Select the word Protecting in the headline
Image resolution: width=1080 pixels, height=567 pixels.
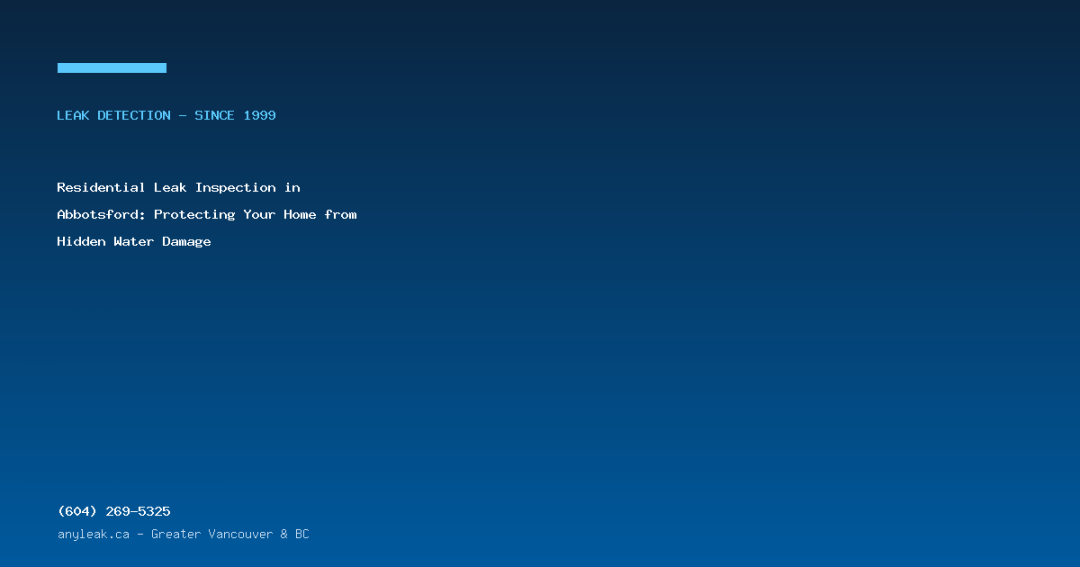(x=194, y=214)
